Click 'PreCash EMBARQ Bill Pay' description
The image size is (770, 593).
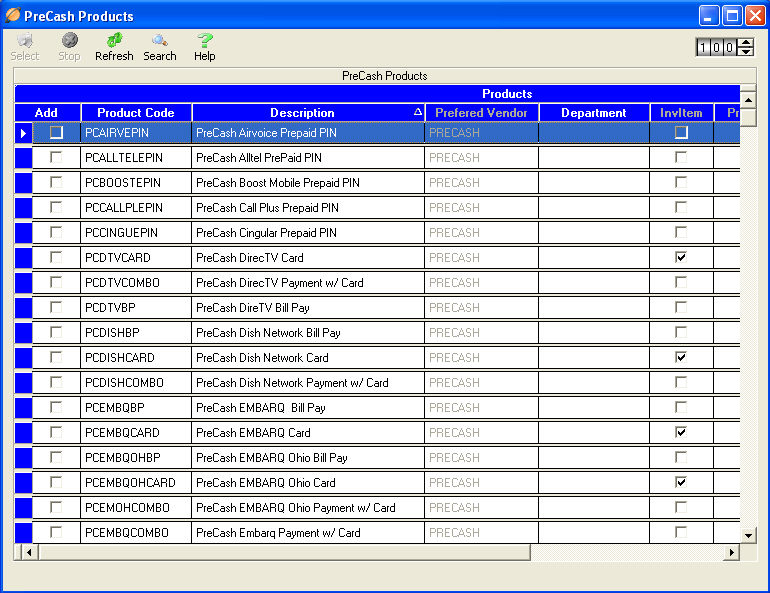[x=308, y=408]
